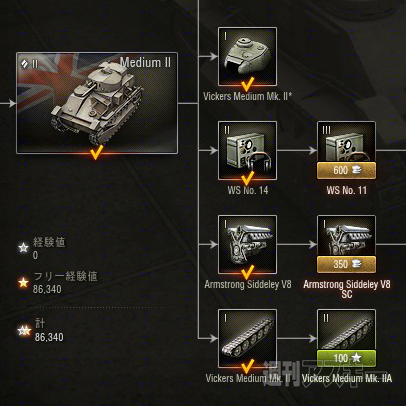Research Mk. IIA tracks for 100 XP
The width and height of the screenshot is (406, 406).
[346, 358]
